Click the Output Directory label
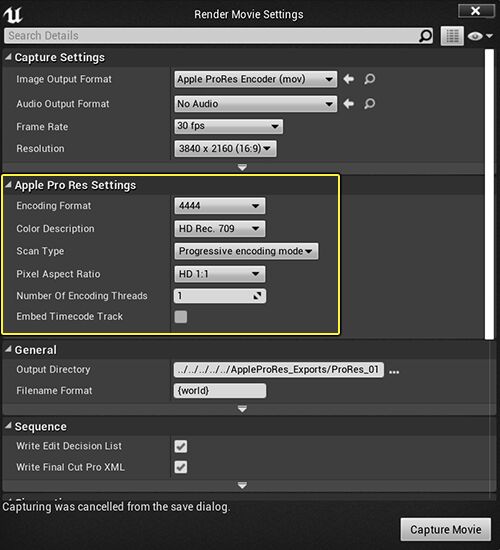Screen dimensions: 500x550 coord(53,369)
